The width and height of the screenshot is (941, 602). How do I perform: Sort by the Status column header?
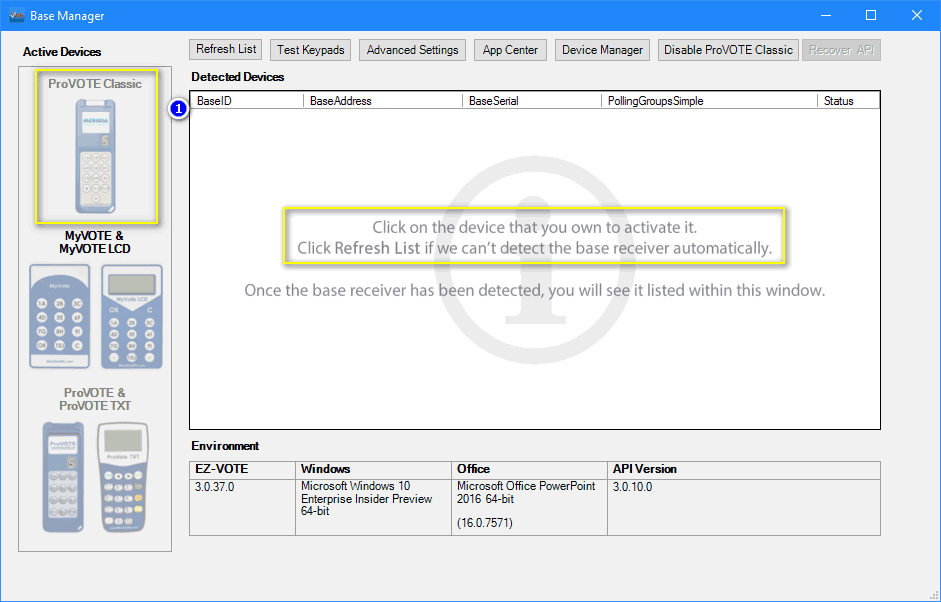(x=848, y=101)
